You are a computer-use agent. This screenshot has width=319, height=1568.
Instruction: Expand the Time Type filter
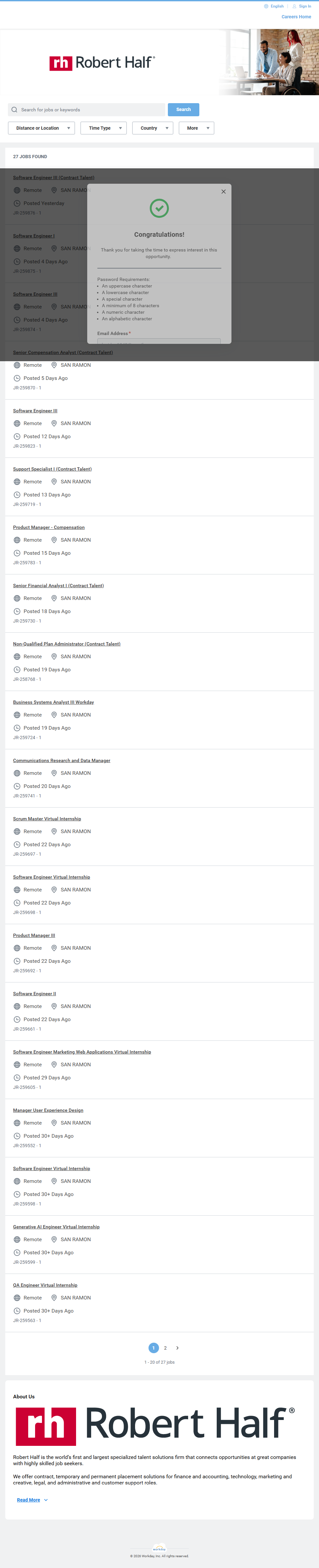click(103, 128)
